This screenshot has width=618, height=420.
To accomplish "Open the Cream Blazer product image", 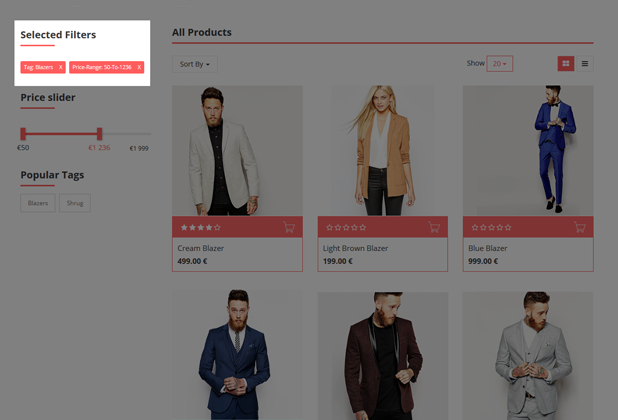I will pos(237,151).
